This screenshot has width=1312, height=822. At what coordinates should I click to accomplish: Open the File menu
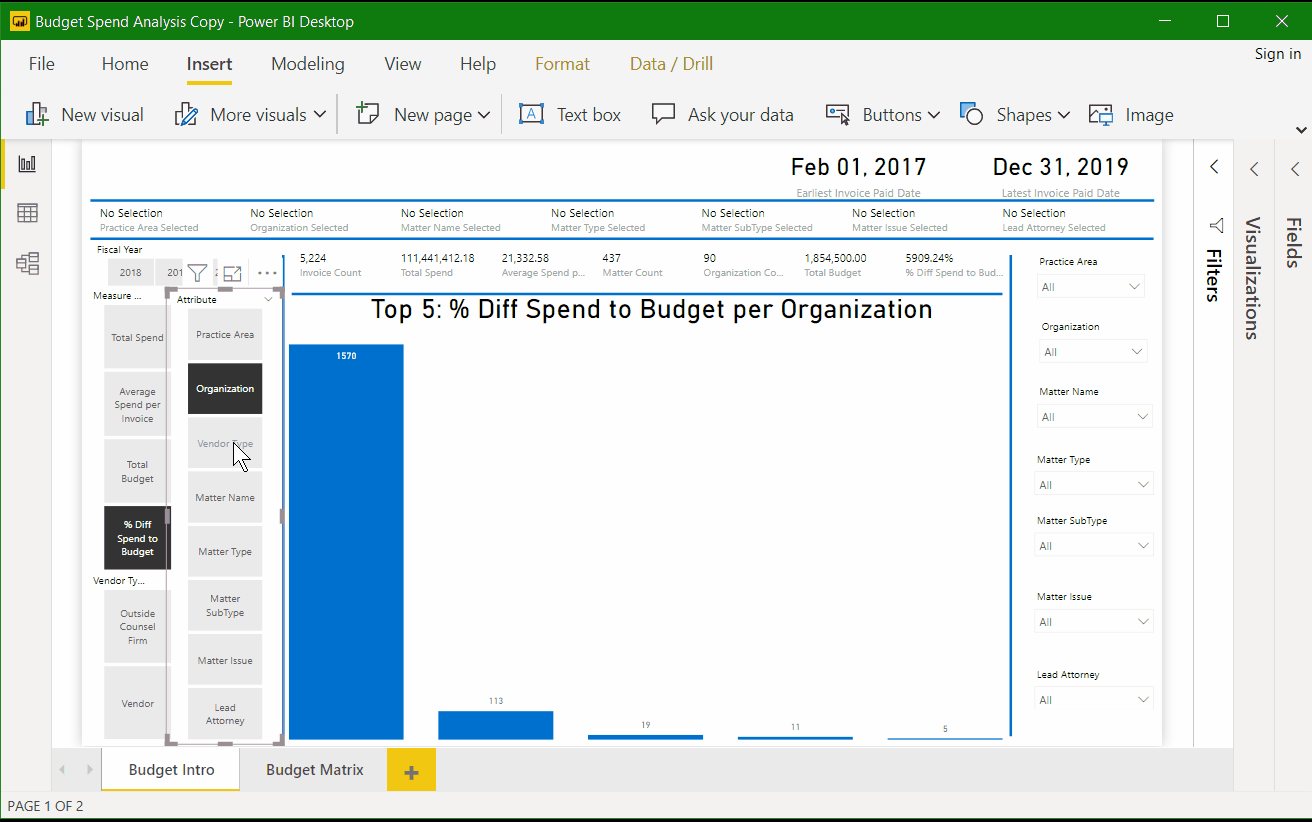(x=42, y=64)
